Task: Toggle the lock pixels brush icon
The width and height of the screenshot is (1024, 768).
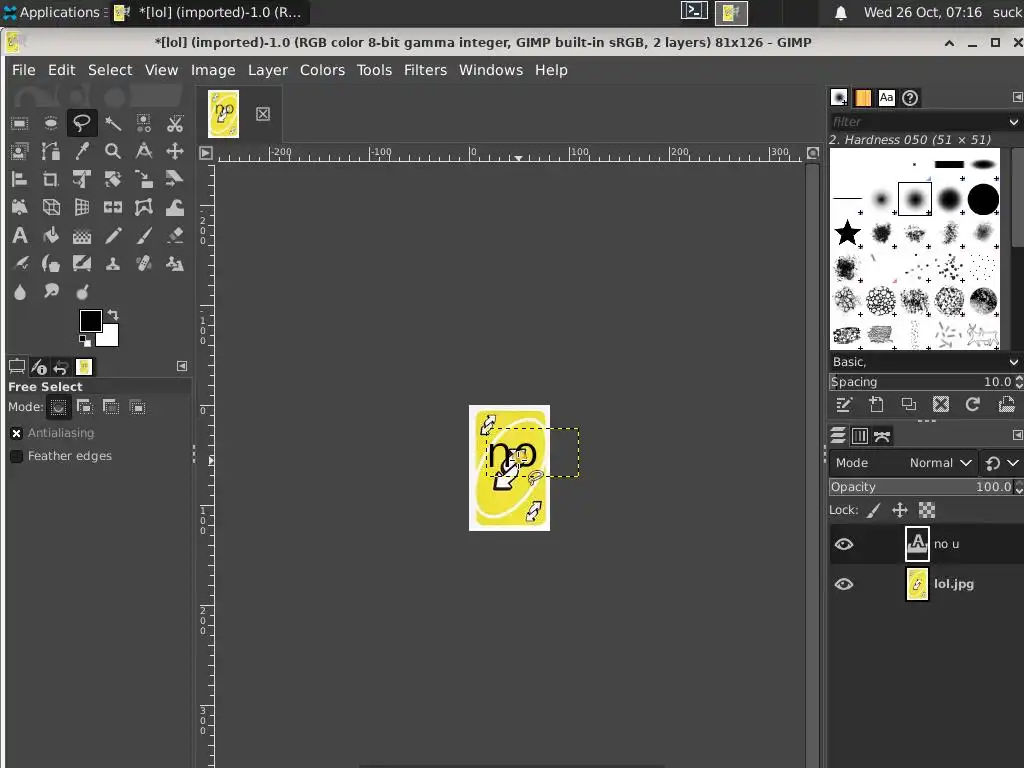Action: pos(874,510)
